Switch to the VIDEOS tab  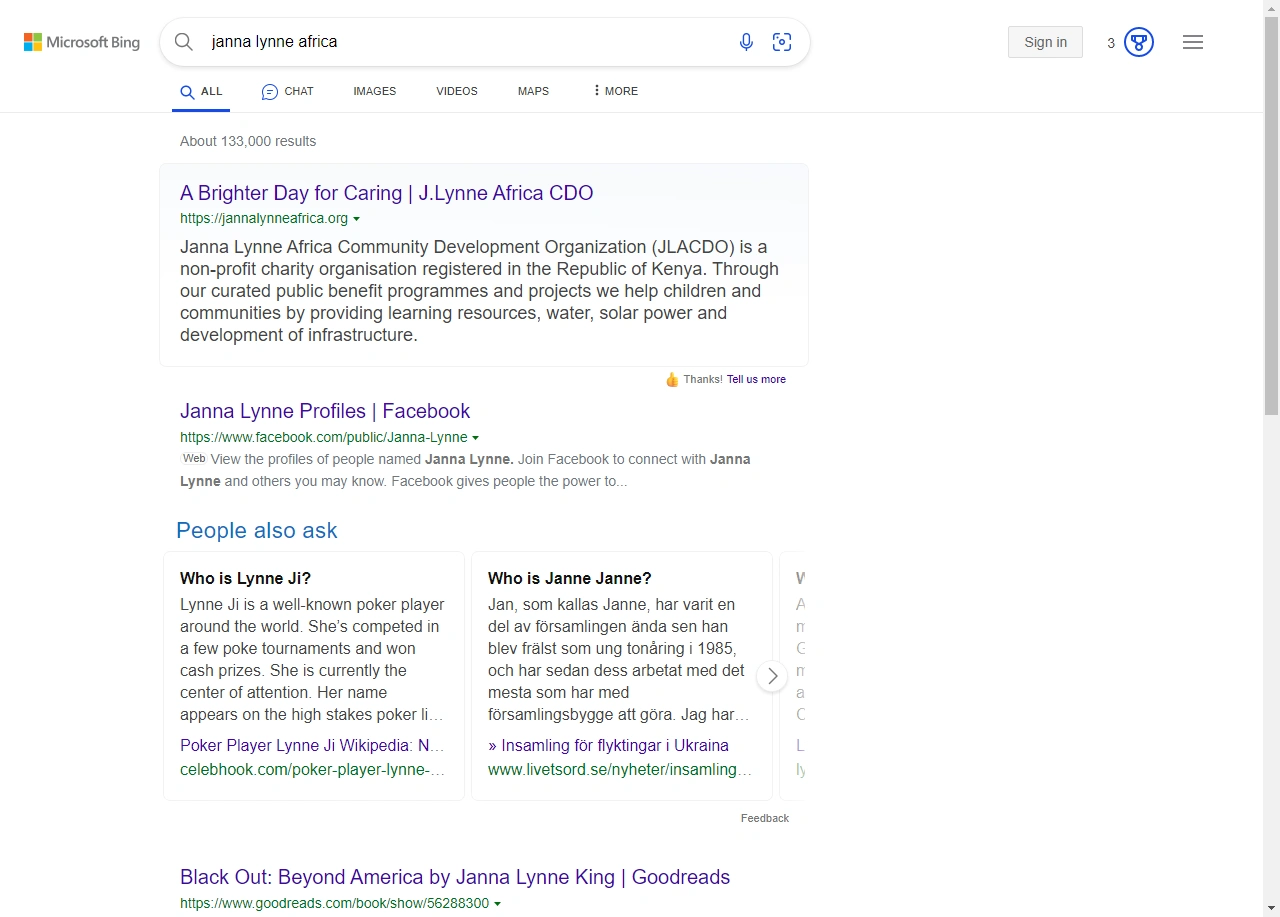point(456,91)
